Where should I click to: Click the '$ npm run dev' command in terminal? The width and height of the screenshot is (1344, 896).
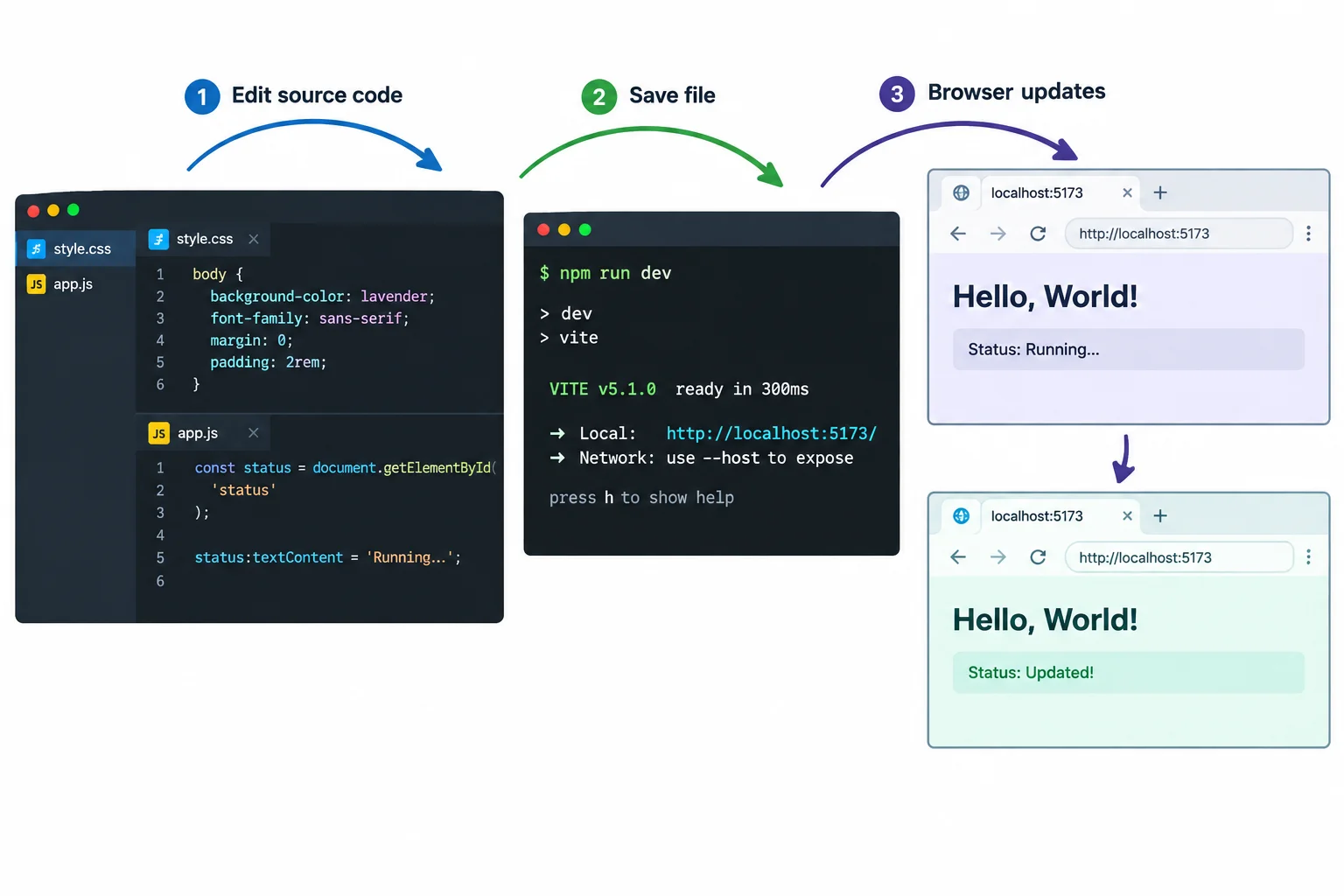(x=605, y=273)
